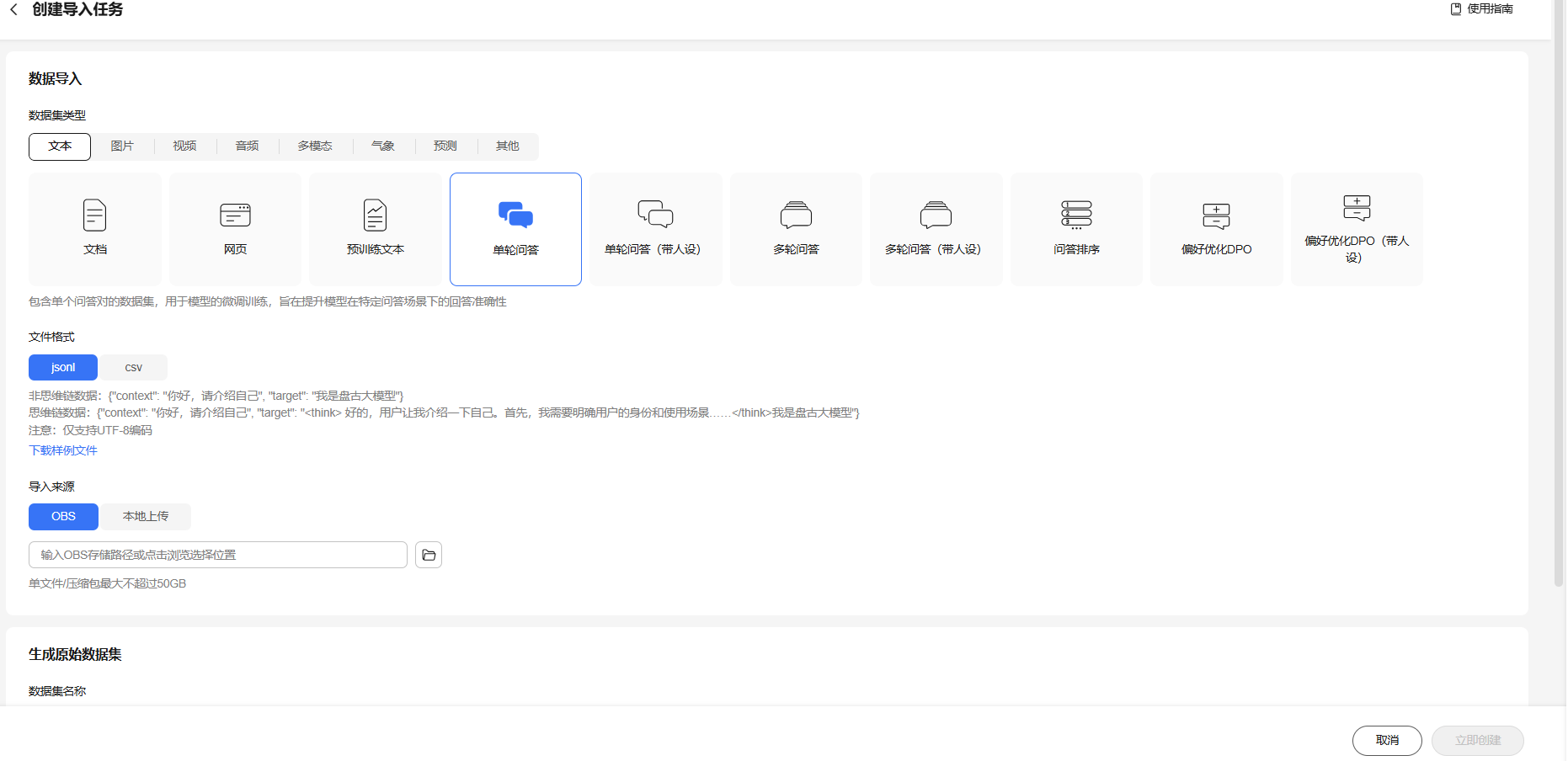Select the 多轮问答 multi-turn QA icon
1568x761 pixels.
796,216
